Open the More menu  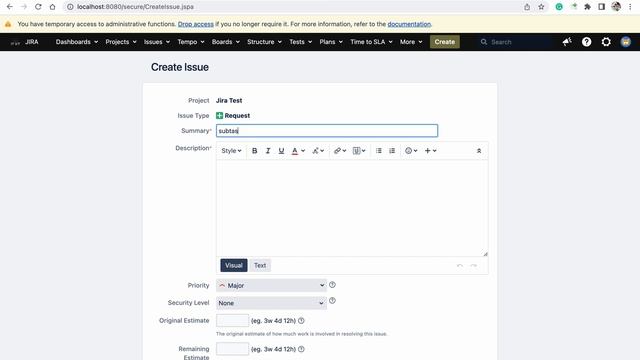click(x=411, y=42)
